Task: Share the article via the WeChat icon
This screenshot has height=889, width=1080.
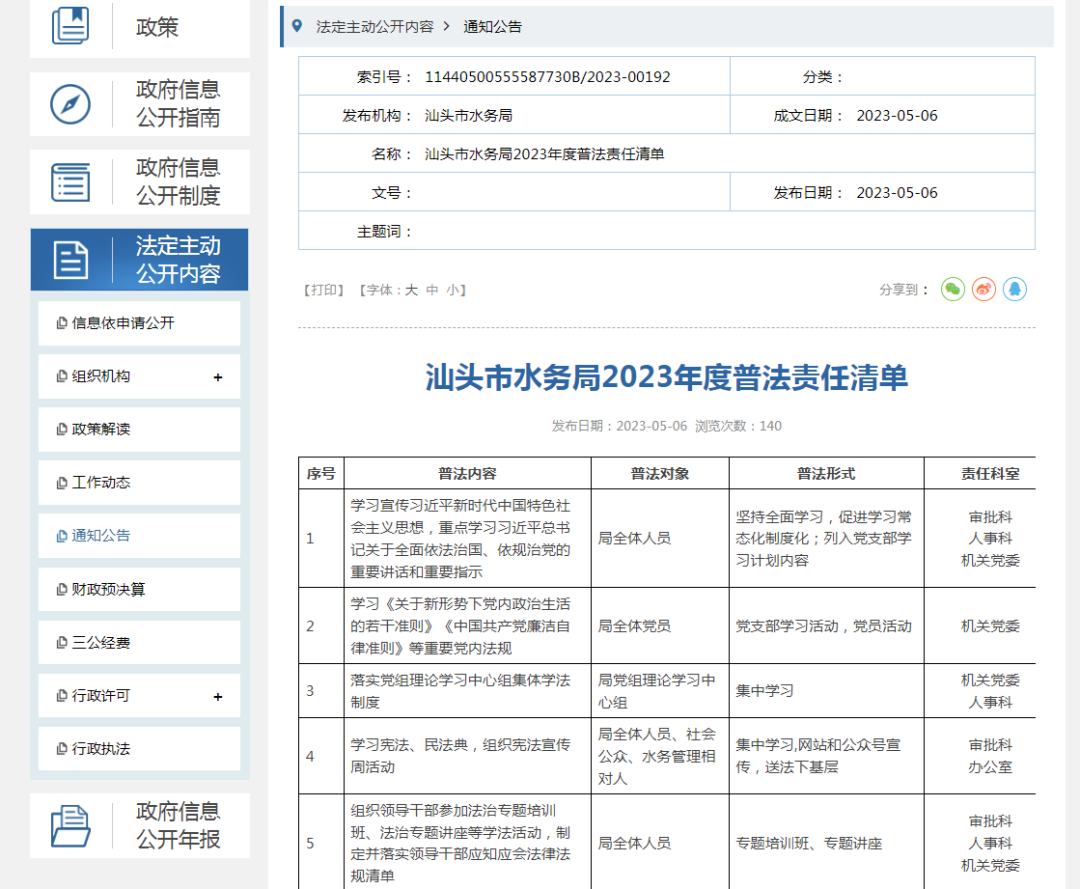Action: (x=951, y=289)
